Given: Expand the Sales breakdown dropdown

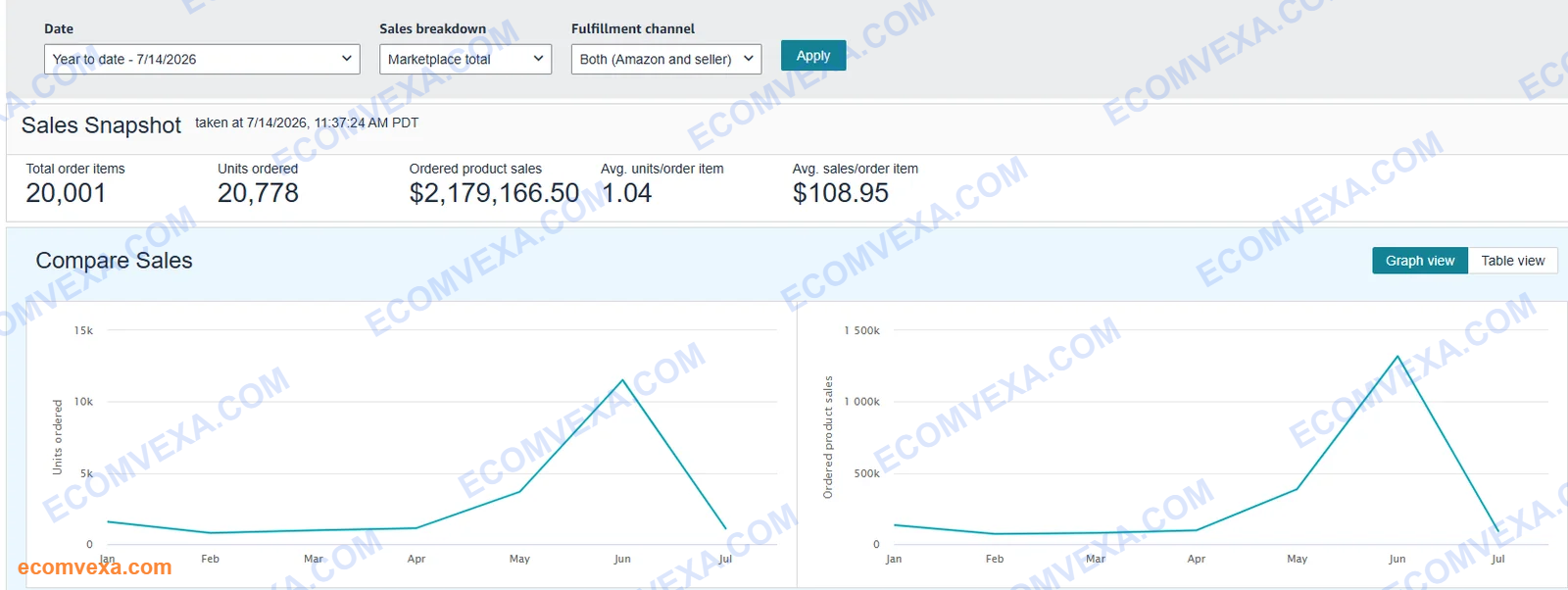Looking at the screenshot, I should (465, 59).
